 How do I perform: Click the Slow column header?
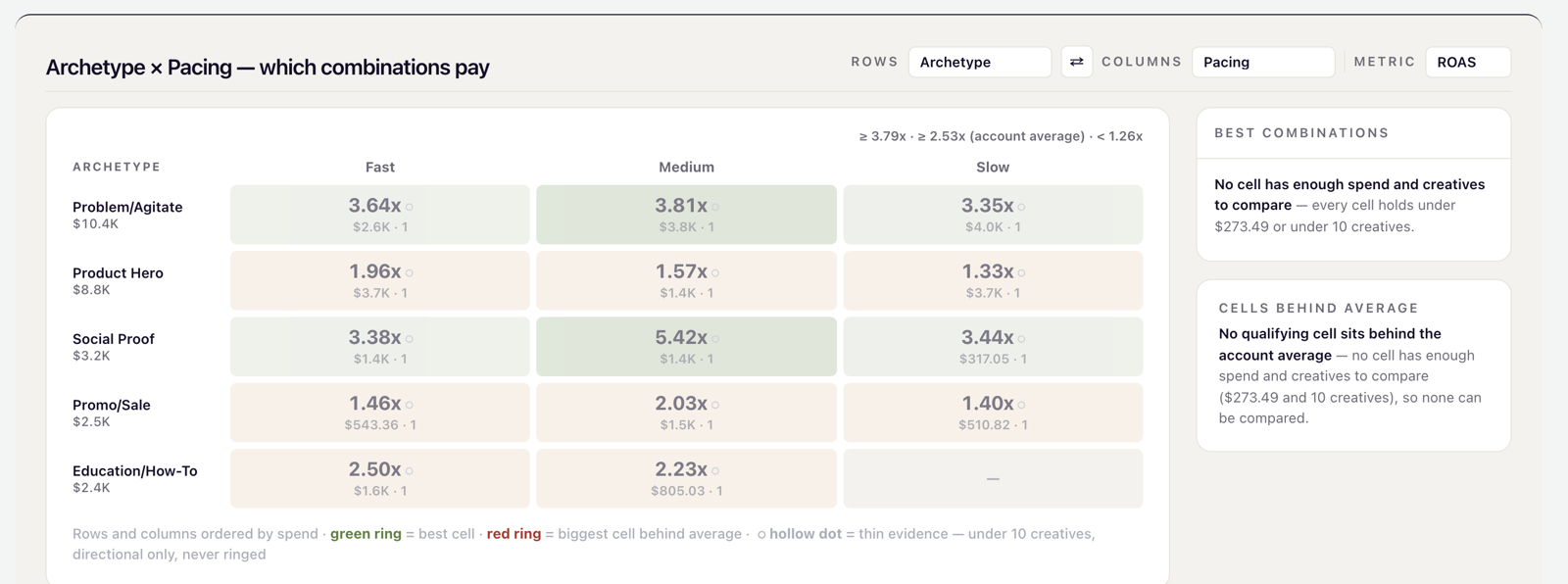993,168
